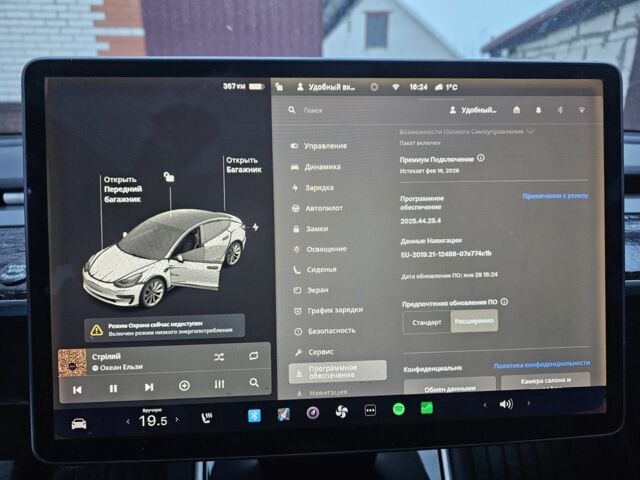Open Зарядка settings menu

click(320, 187)
